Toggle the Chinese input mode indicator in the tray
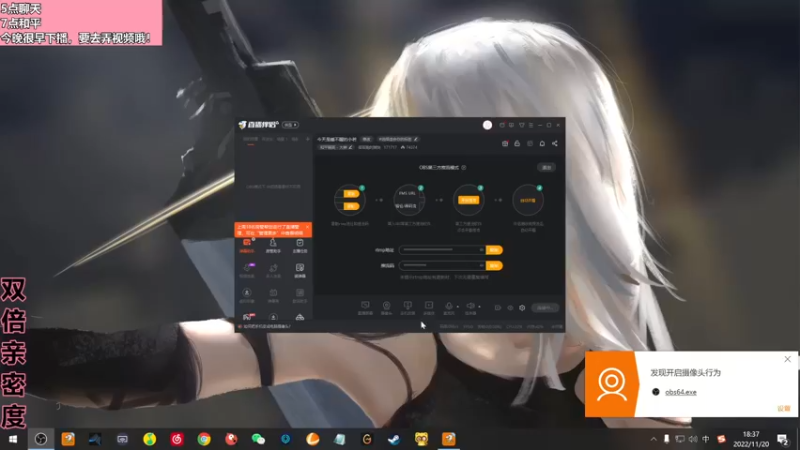 pyautogui.click(x=706, y=439)
